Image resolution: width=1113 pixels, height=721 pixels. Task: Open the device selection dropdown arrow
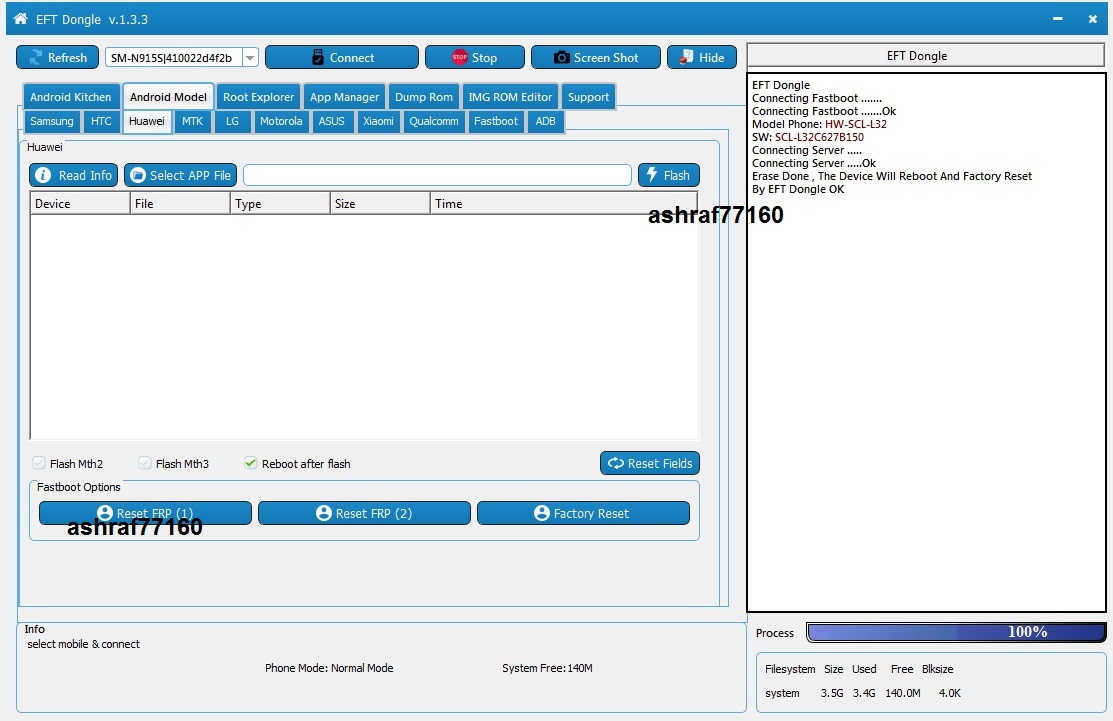coord(250,57)
